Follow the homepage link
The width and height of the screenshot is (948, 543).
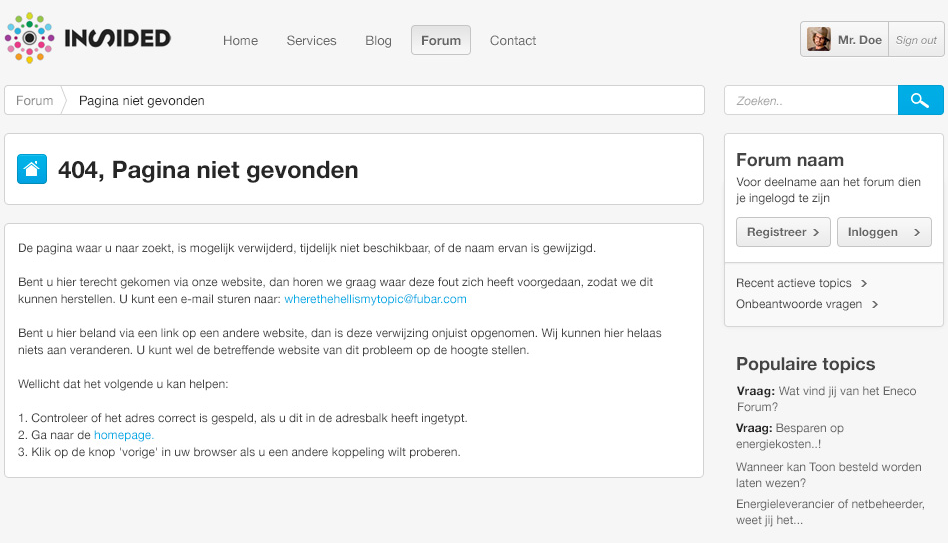[x=124, y=435]
